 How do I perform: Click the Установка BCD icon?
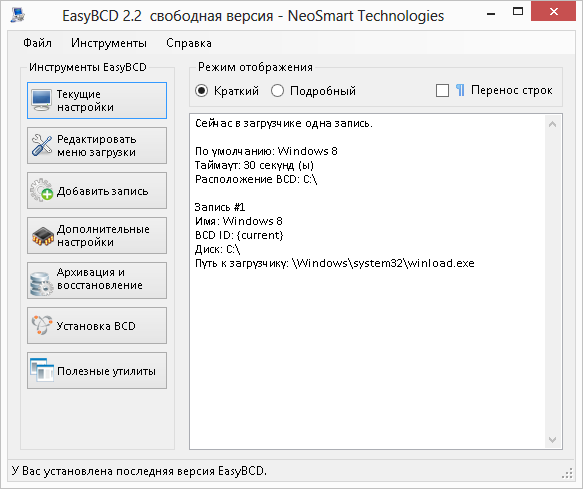click(x=41, y=325)
